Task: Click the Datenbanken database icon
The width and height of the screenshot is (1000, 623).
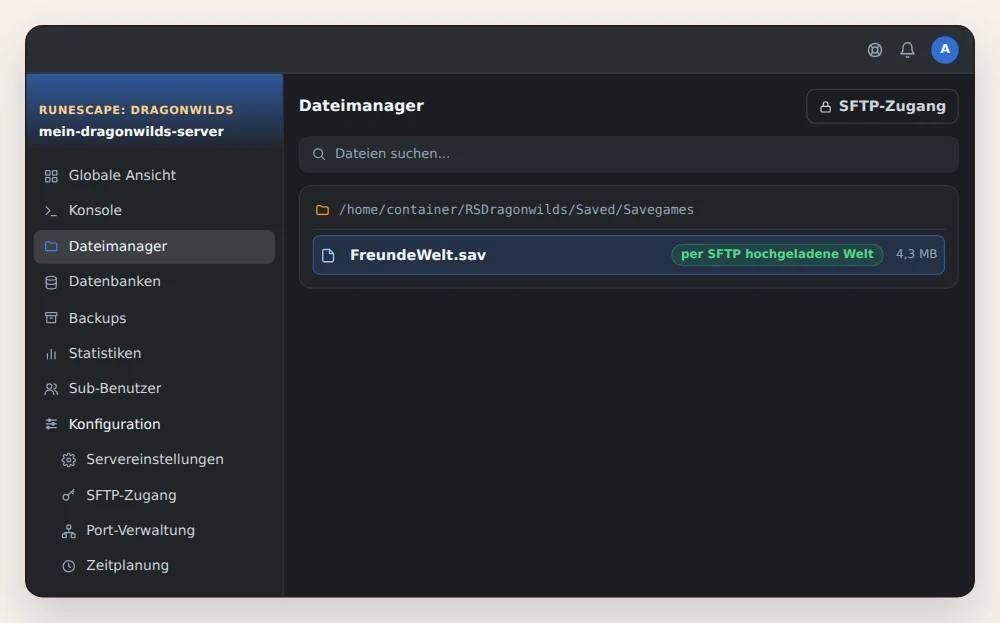Action: [51, 282]
